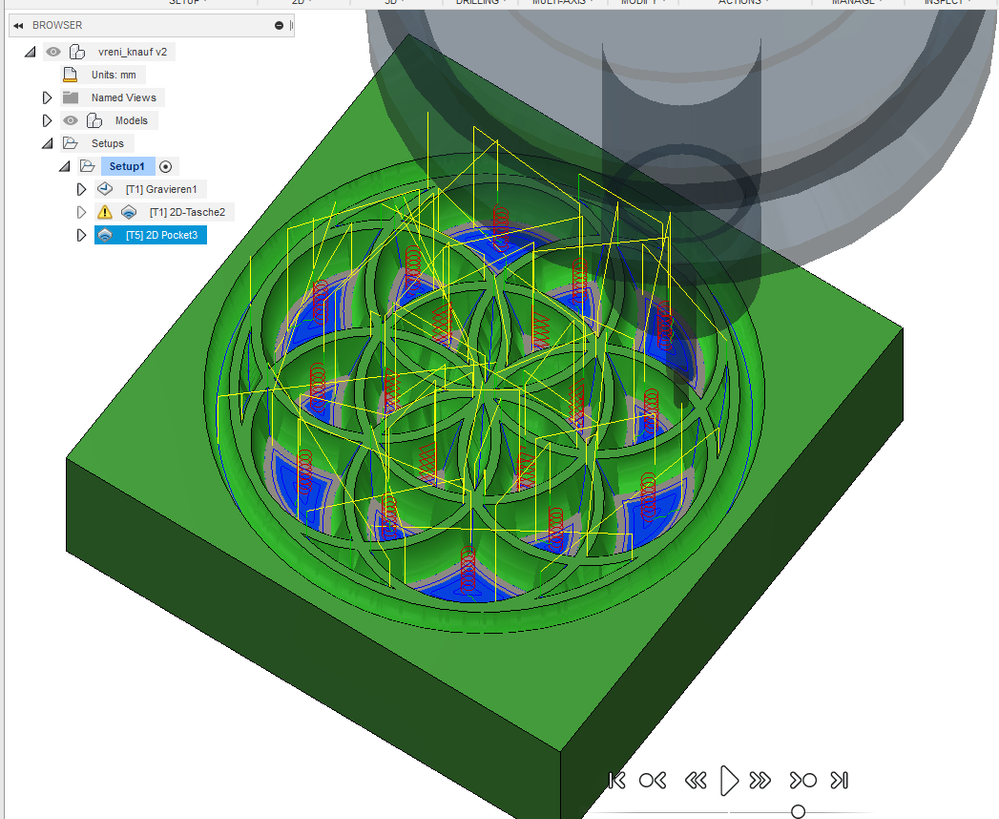Click the Models component icon
This screenshot has width=999, height=819.
[94, 120]
